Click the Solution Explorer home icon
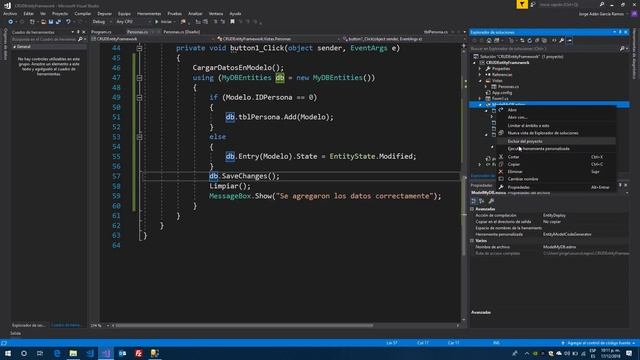Image resolution: width=640 pixels, height=360 pixels. coord(489,40)
